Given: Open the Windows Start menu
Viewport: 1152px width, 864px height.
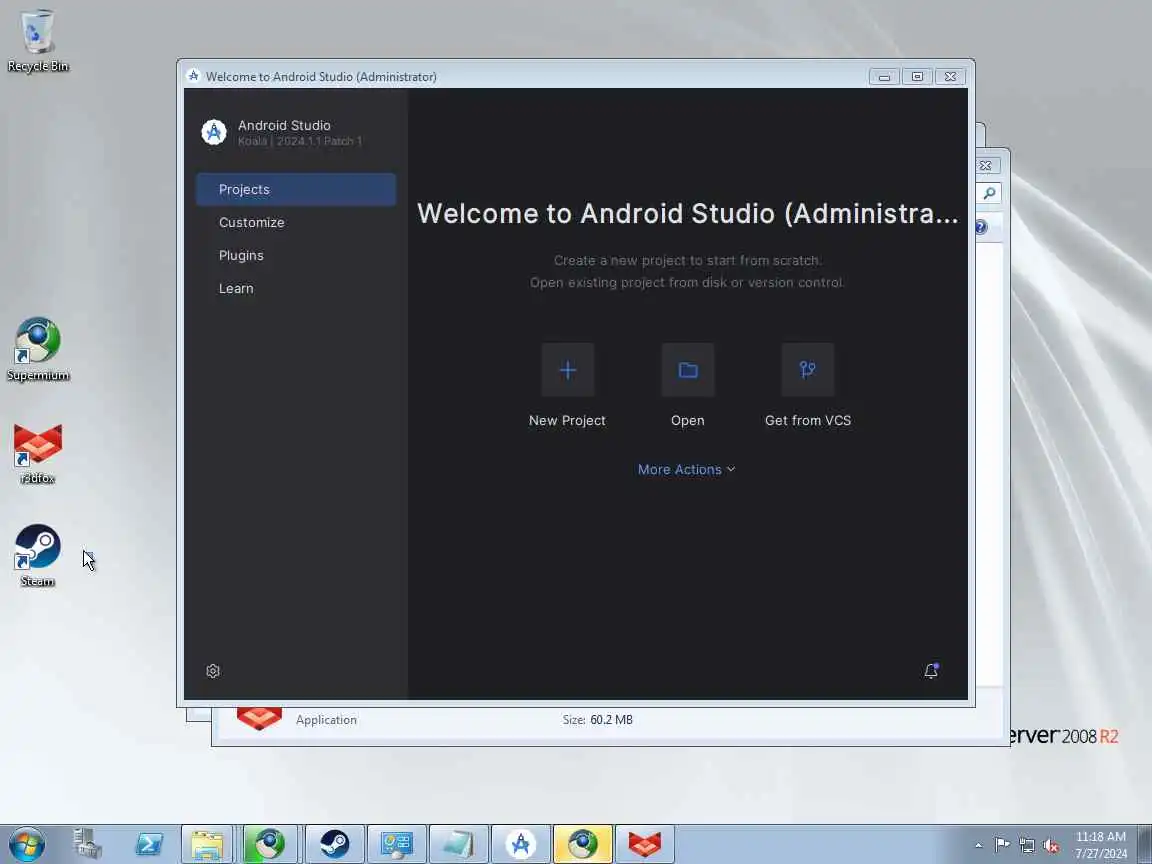Looking at the screenshot, I should click(x=27, y=844).
